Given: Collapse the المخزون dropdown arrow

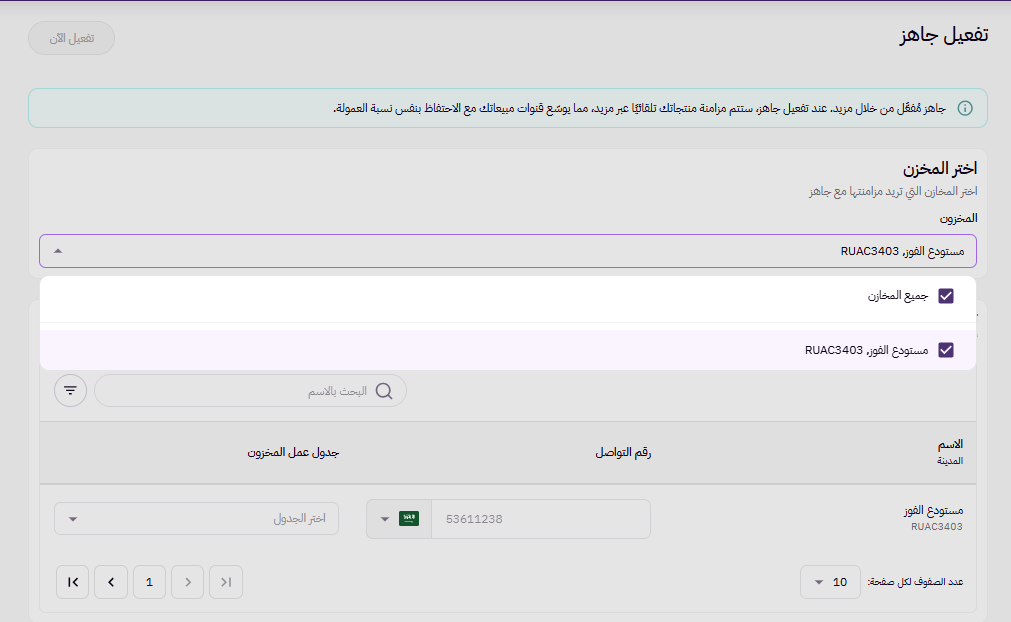Looking at the screenshot, I should (x=58, y=251).
